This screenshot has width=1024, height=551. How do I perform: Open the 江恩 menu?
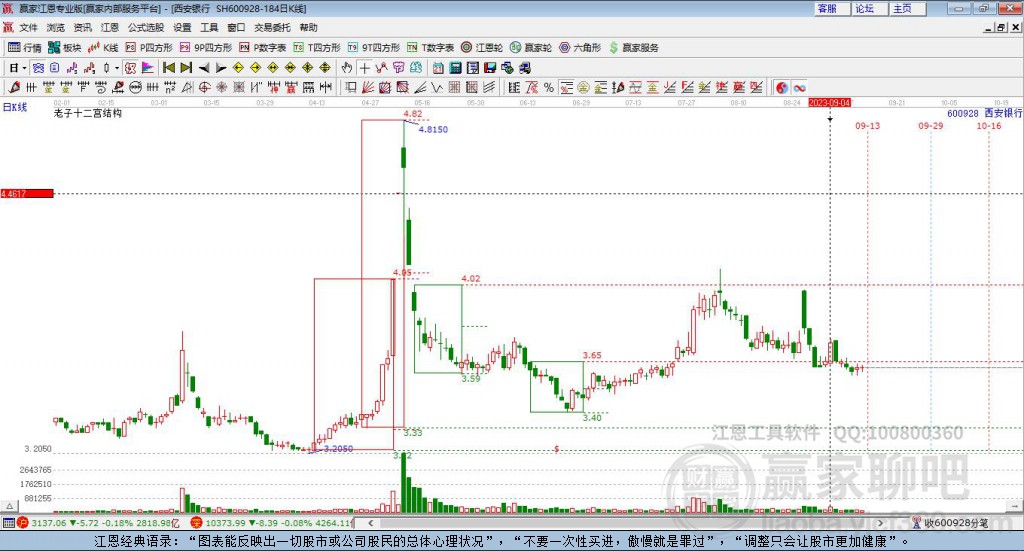tap(110, 27)
